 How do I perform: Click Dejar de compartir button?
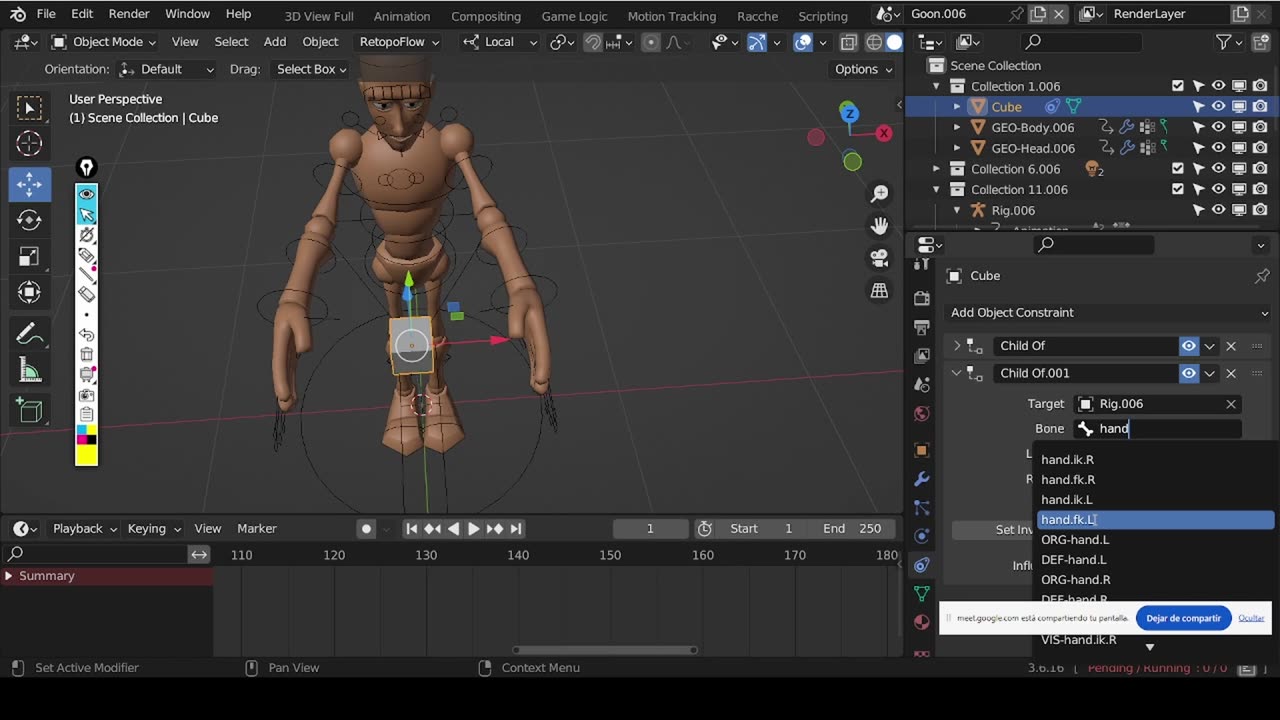coord(1183,618)
